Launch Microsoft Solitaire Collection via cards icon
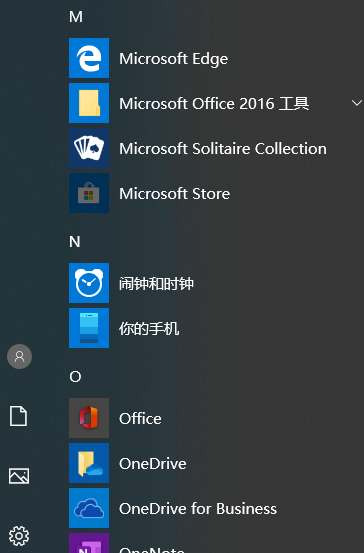The image size is (364, 553). click(89, 148)
